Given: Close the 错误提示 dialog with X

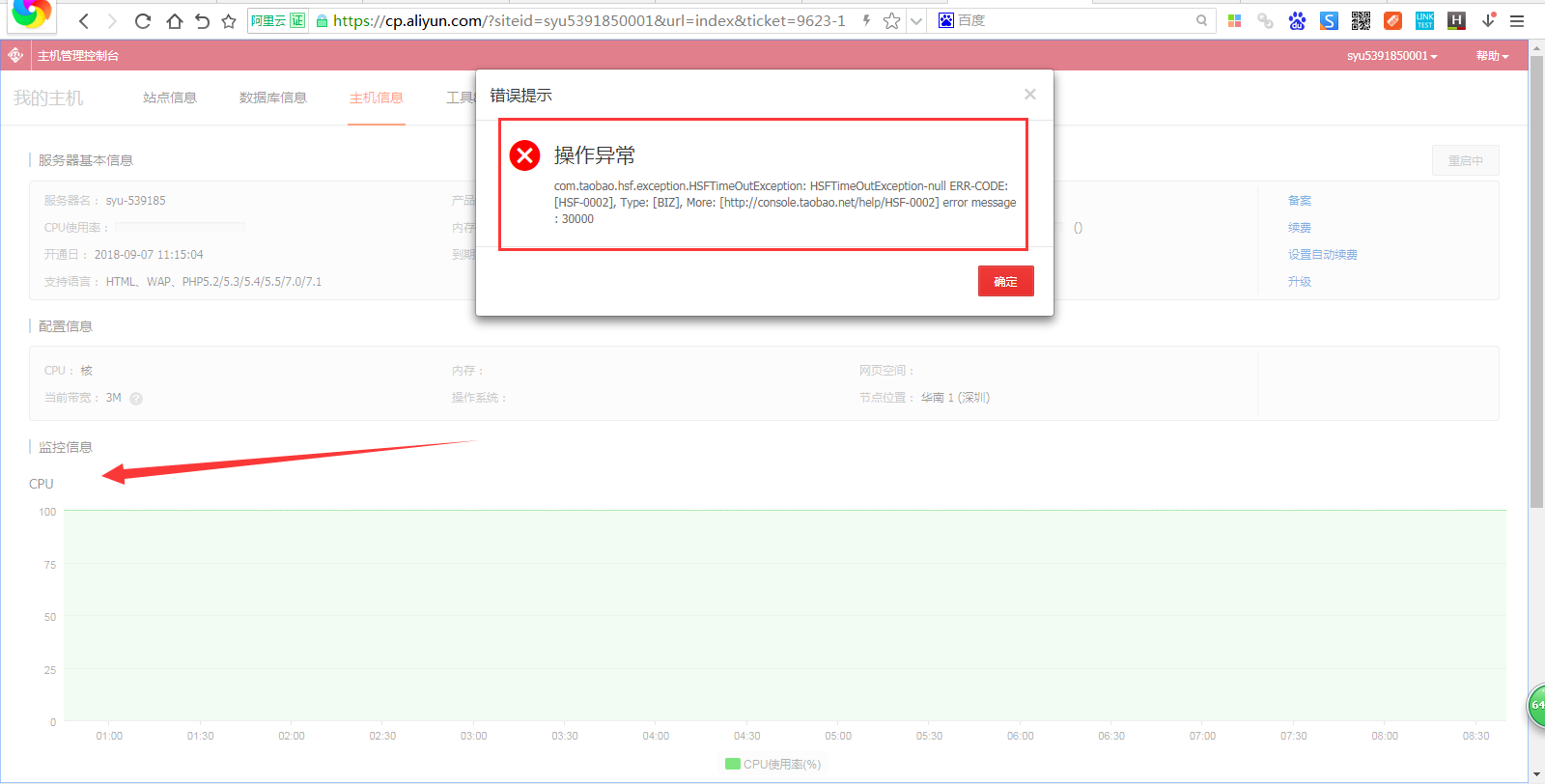Looking at the screenshot, I should [x=1030, y=95].
